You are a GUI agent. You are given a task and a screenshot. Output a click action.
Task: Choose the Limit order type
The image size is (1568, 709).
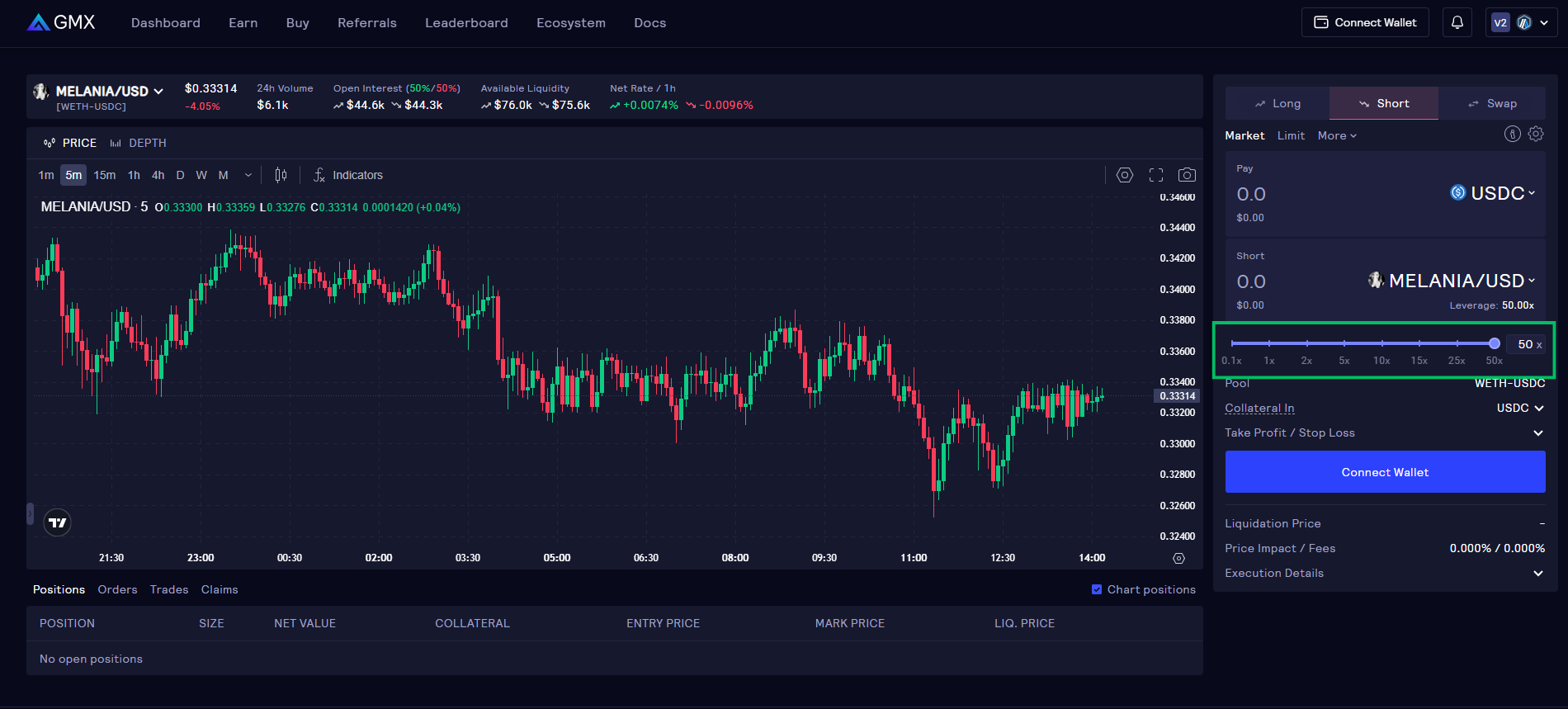1291,135
